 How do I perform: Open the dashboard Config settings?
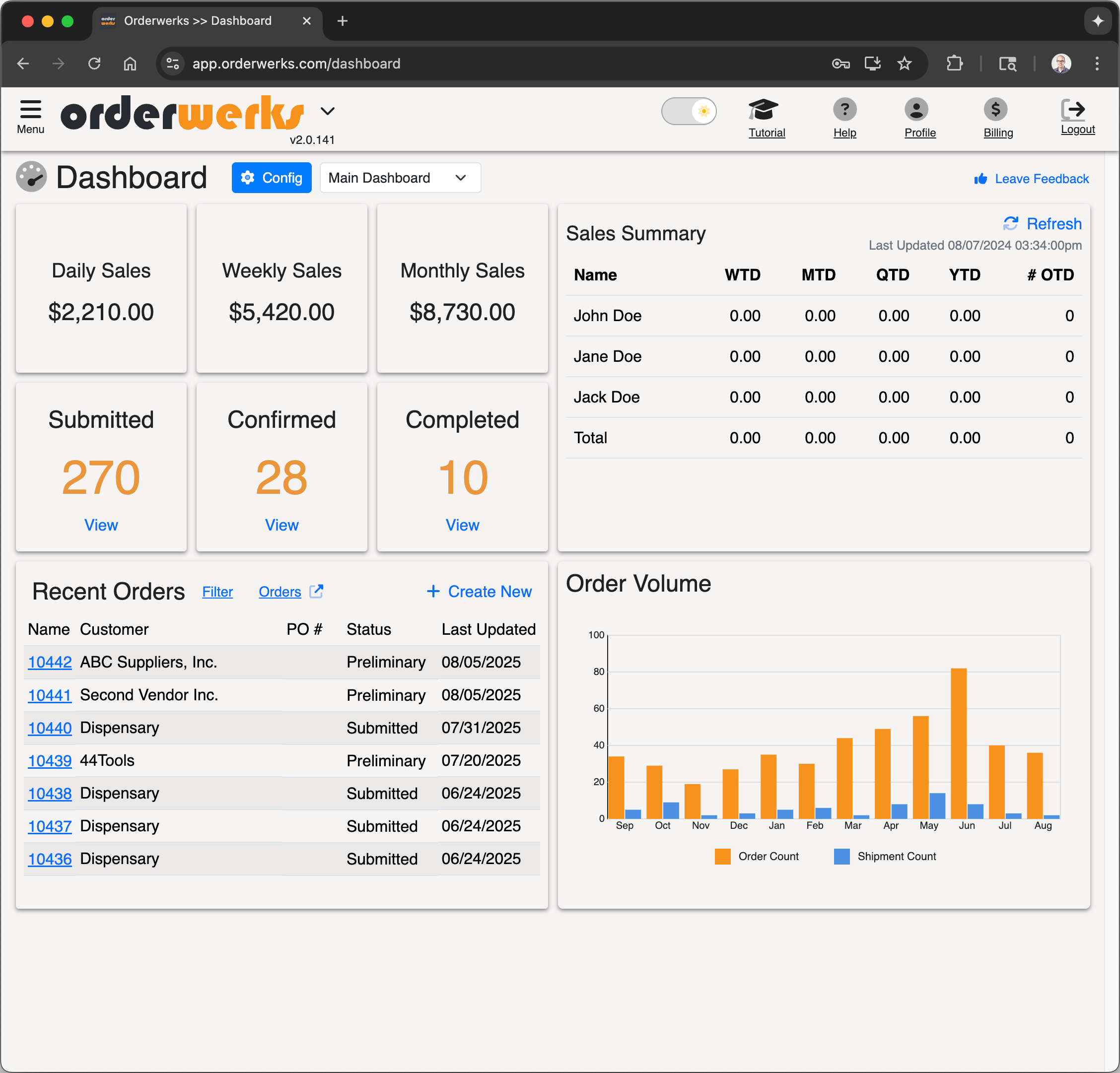(x=272, y=178)
